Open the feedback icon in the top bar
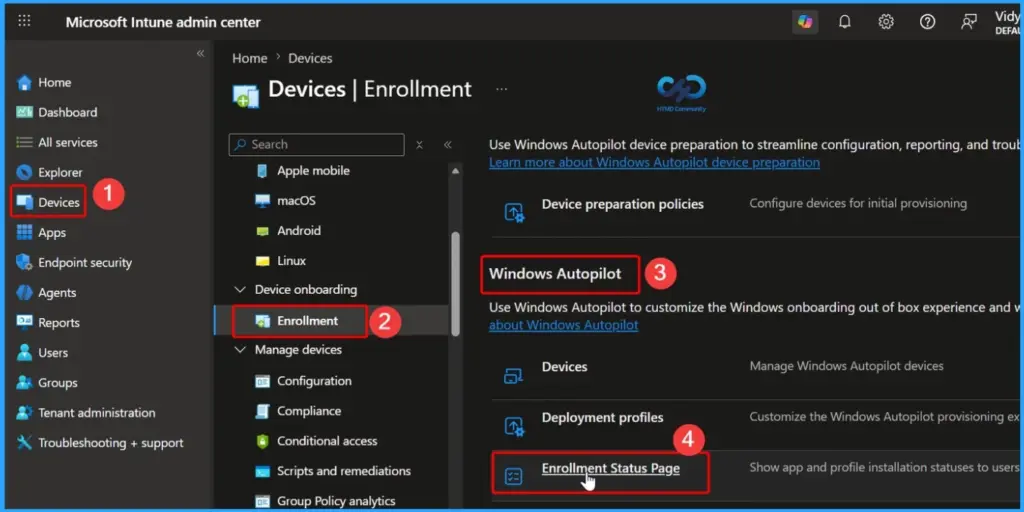1024x512 pixels. (x=968, y=22)
